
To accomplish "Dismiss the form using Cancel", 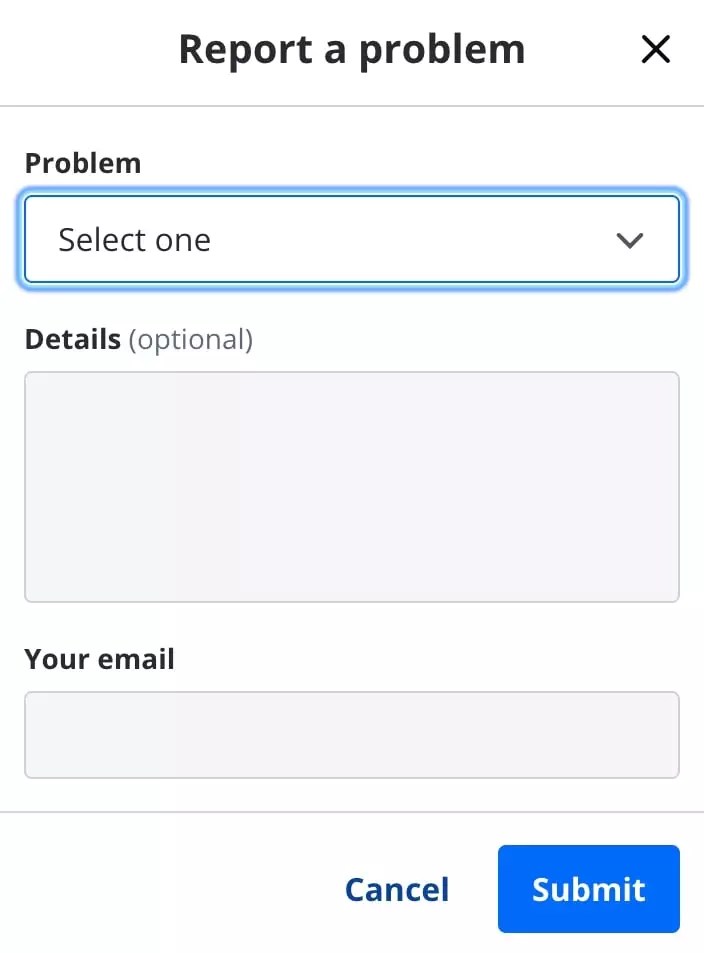I will (x=397, y=889).
